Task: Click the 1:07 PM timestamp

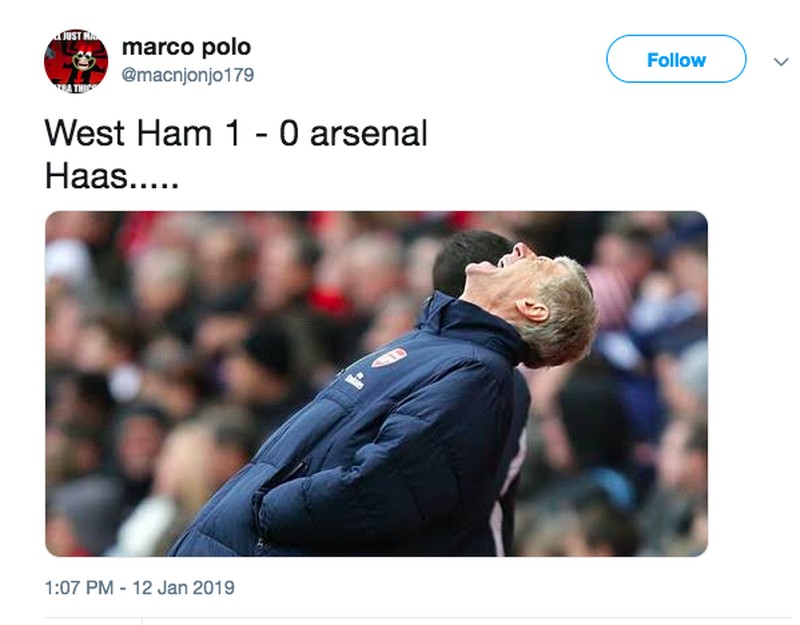Action: (80, 587)
